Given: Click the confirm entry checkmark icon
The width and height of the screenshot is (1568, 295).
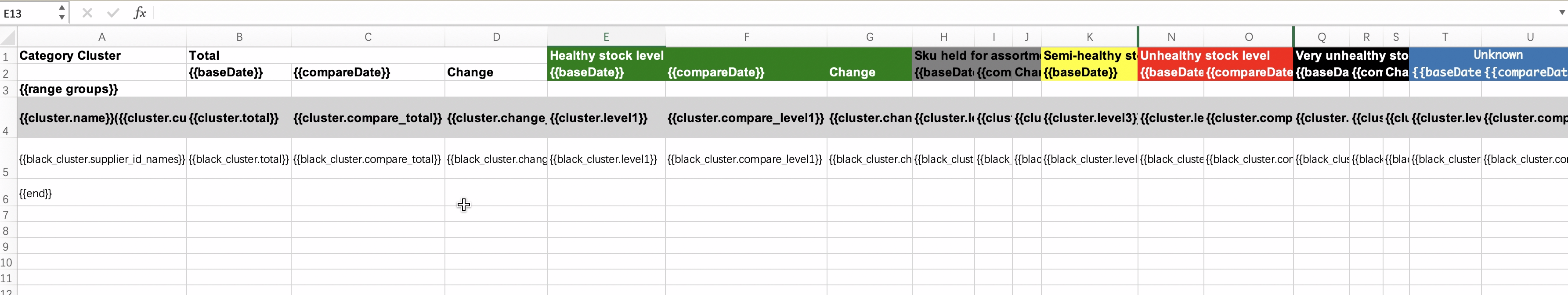Looking at the screenshot, I should click(113, 13).
